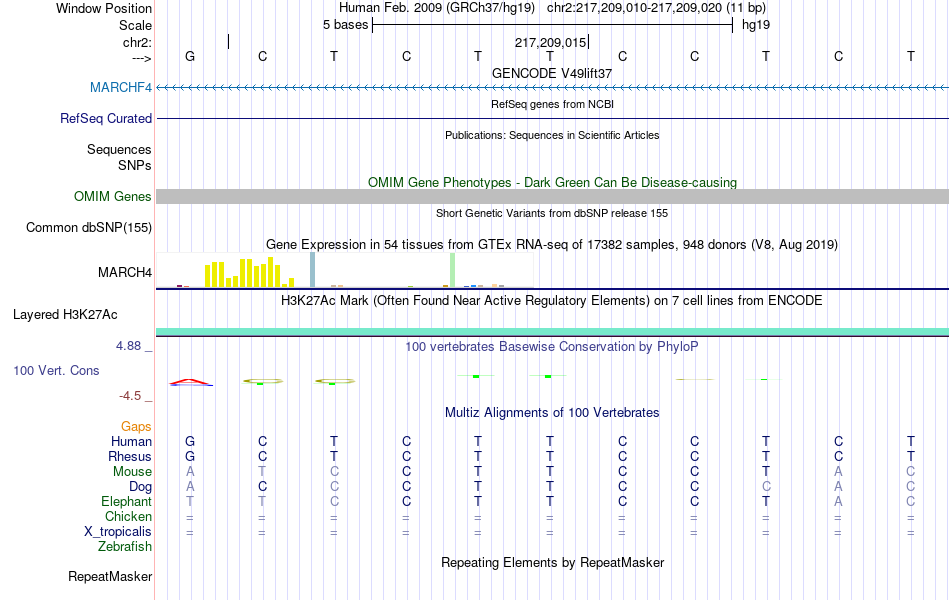Image resolution: width=950 pixels, height=600 pixels.
Task: Click Short Genetic Variants from dbSNP title
Action: (552, 213)
